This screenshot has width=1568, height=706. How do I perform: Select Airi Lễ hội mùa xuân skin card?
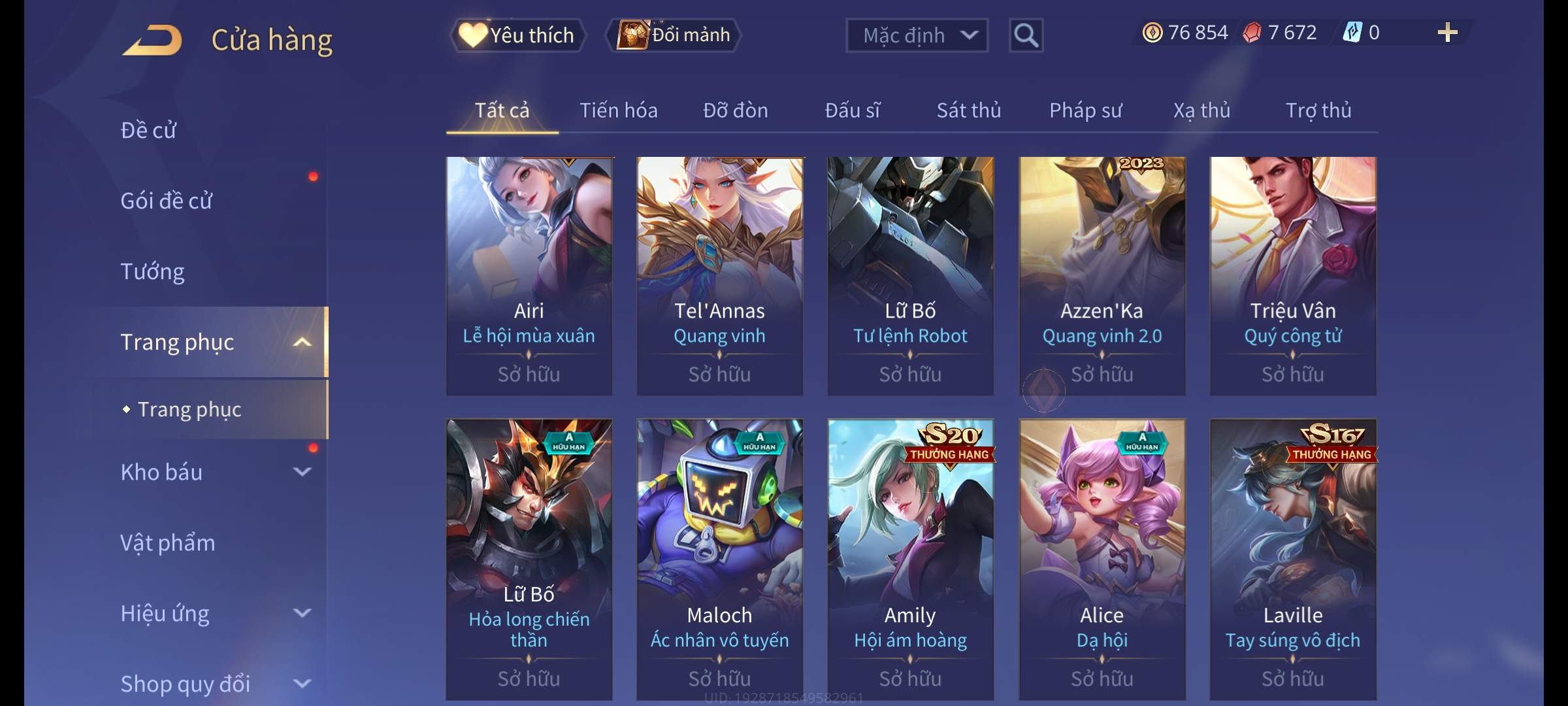(x=529, y=276)
